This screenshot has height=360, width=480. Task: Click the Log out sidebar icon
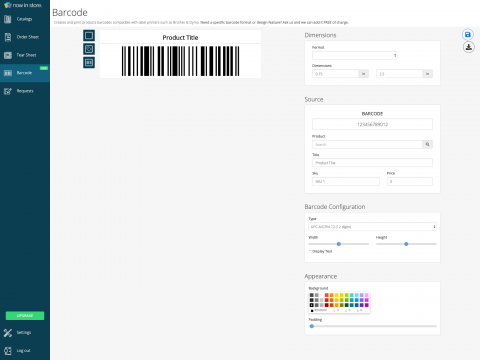point(8,350)
